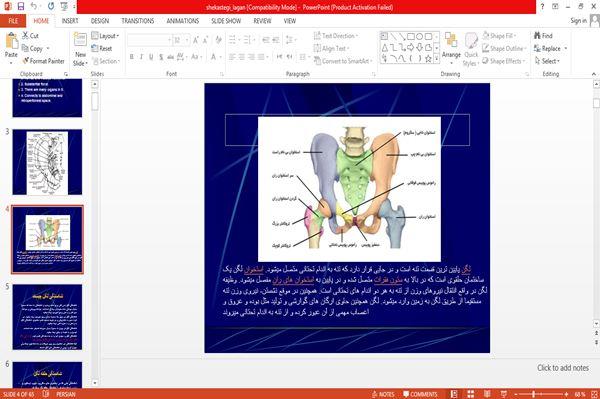Click the PowerPoint Help question mark
Viewport: 600px width, 399px height.
pos(542,7)
